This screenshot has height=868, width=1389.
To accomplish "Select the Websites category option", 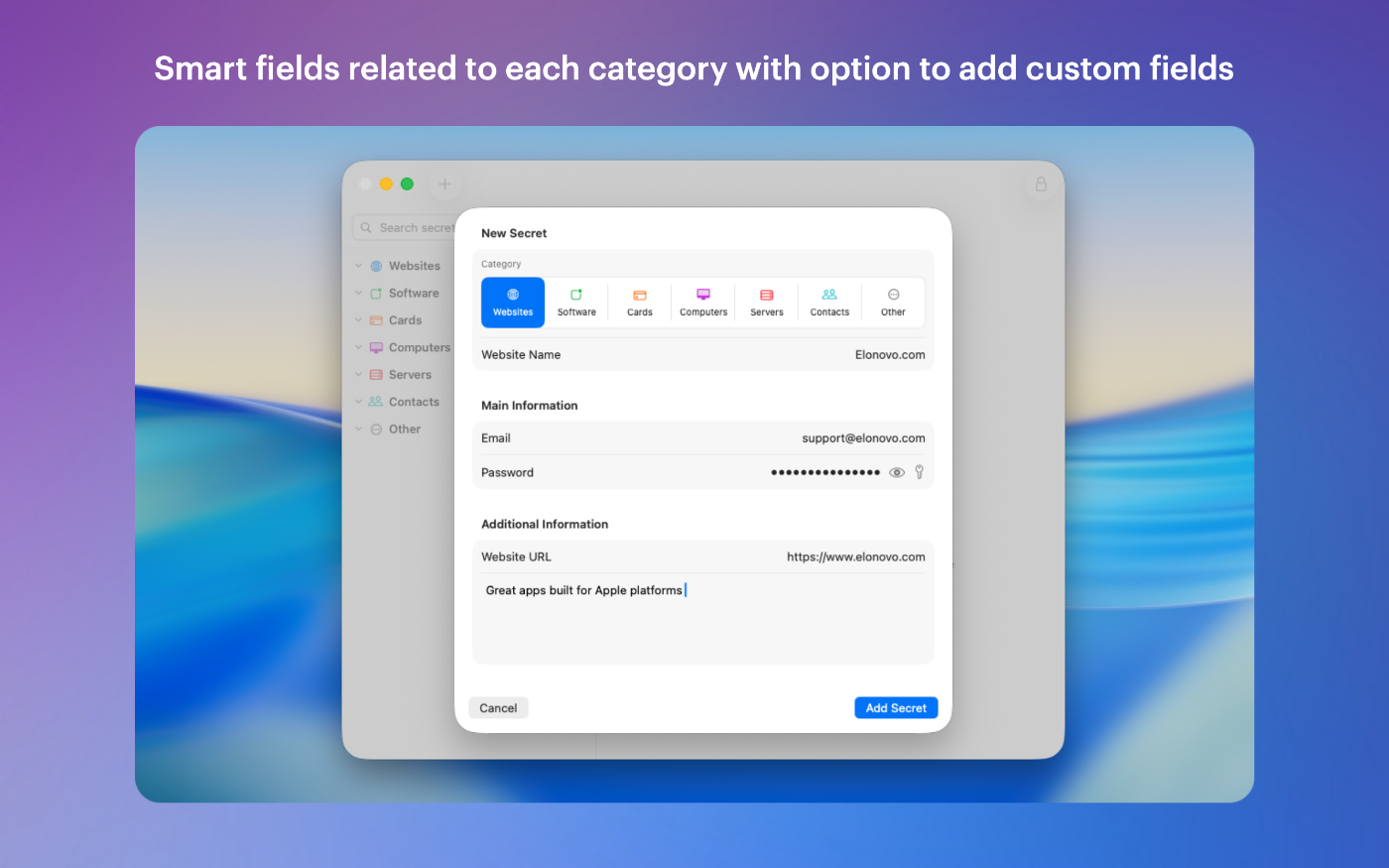I will pos(513,302).
